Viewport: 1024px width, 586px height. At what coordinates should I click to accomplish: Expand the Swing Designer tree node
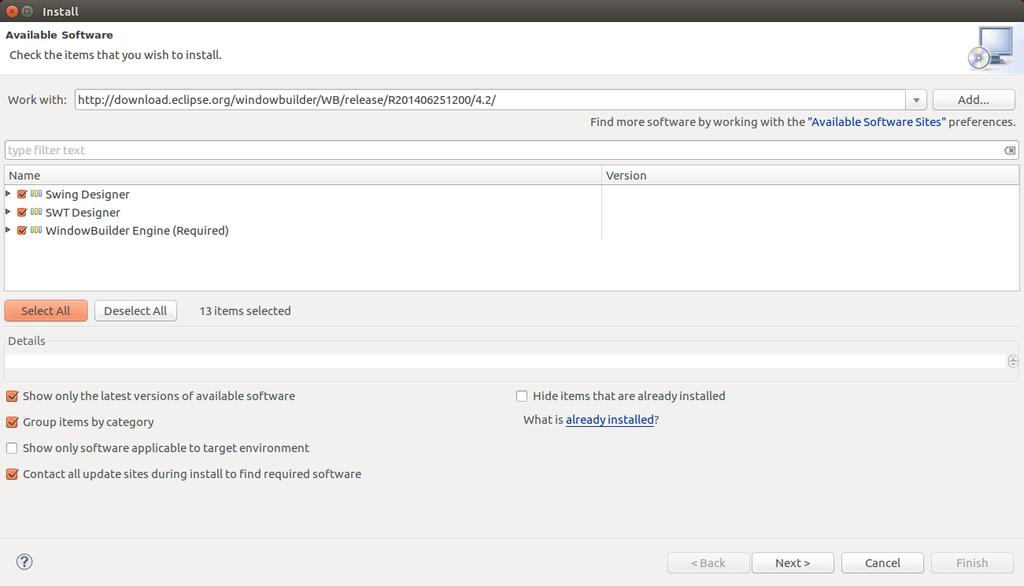click(8, 193)
